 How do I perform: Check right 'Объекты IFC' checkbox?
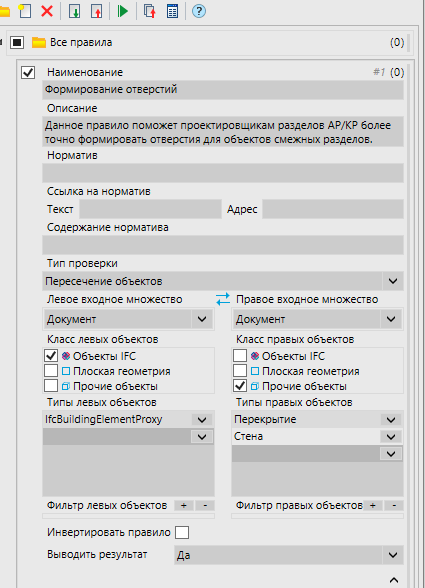tap(240, 356)
